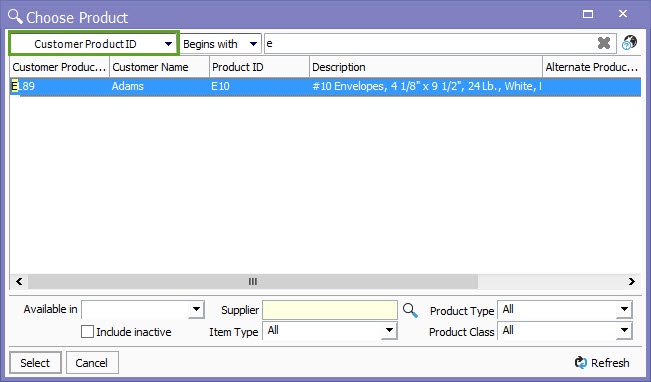Clear the search text with X icon
The height and width of the screenshot is (382, 651).
(x=604, y=43)
